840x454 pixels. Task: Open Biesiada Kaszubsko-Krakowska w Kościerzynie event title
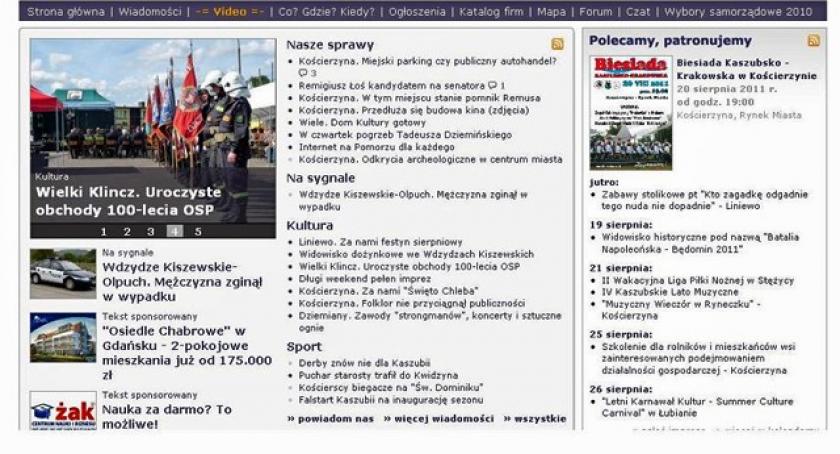coord(746,69)
